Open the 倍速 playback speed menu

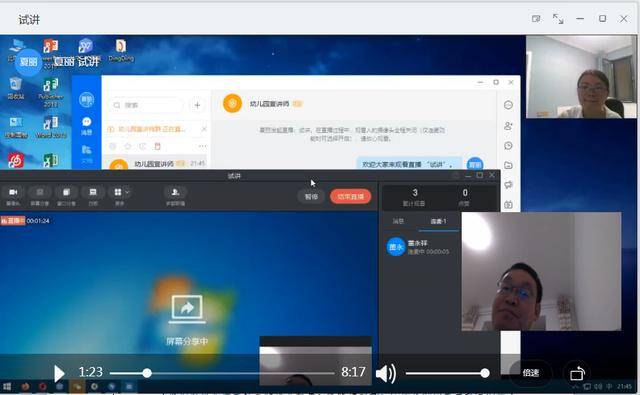tap(531, 373)
